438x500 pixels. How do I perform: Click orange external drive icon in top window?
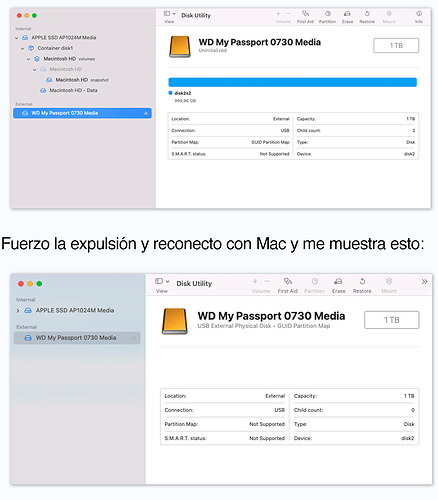(x=180, y=47)
